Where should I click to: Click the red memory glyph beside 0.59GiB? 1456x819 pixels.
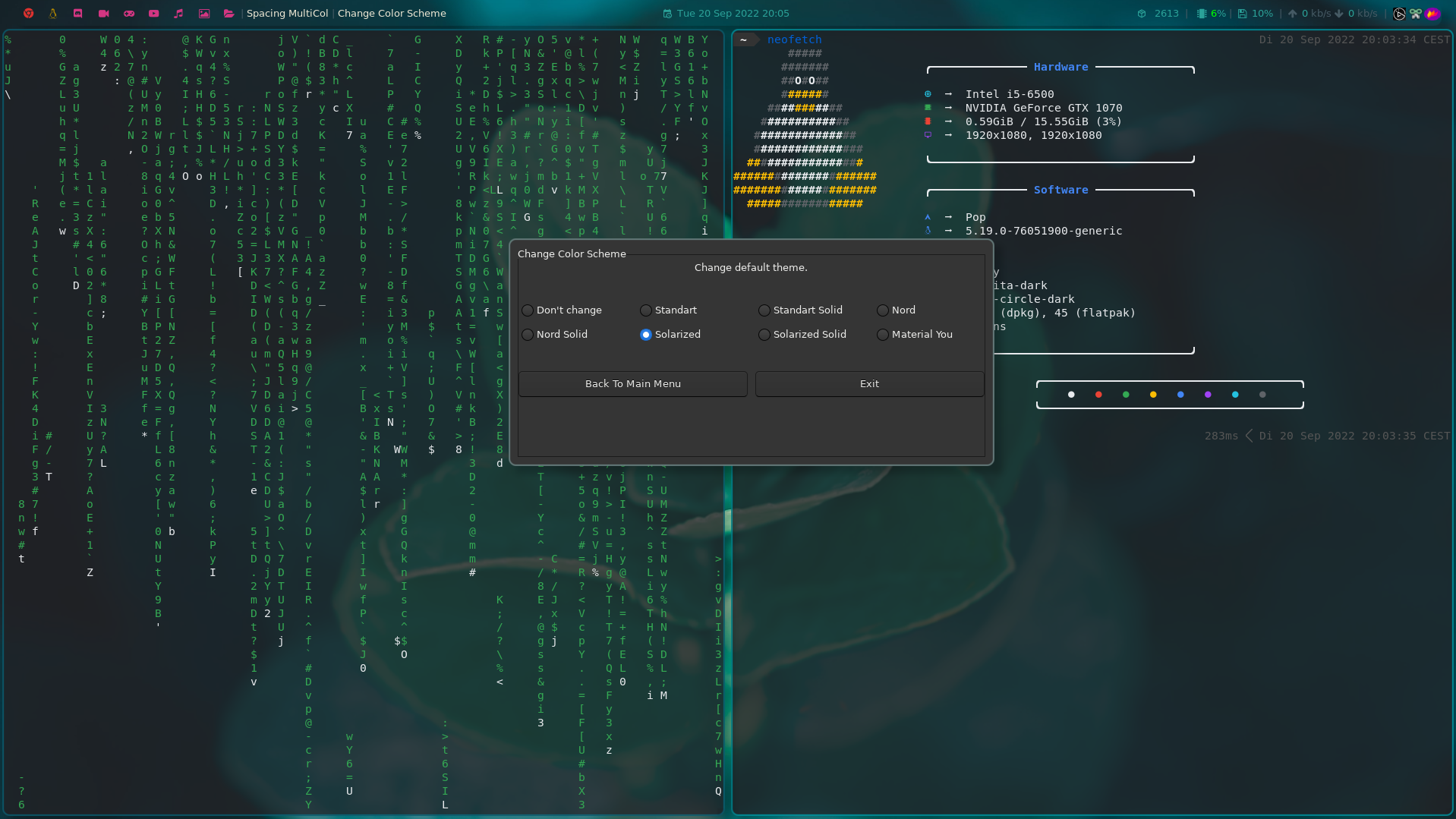(x=928, y=121)
